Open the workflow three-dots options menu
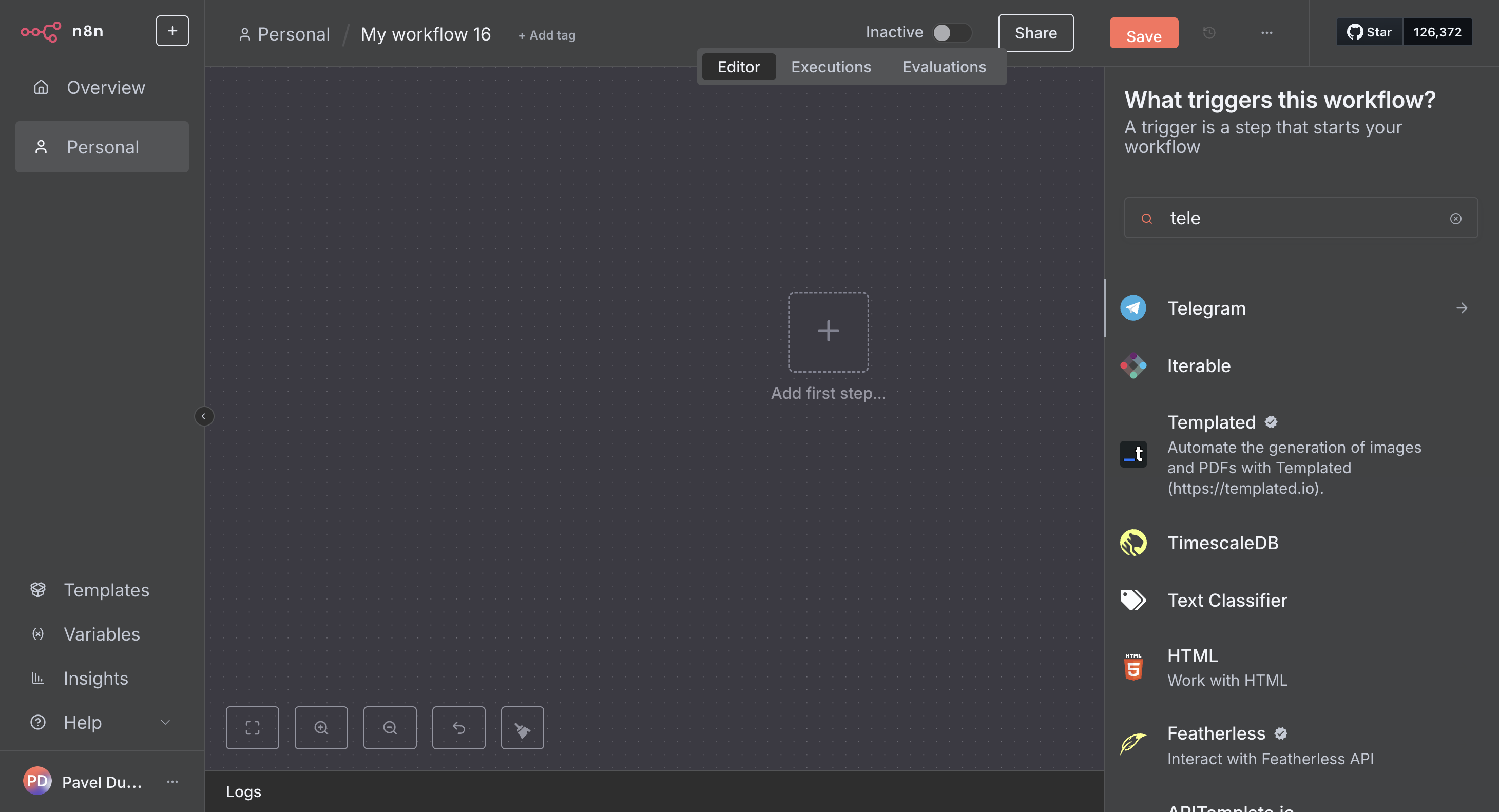The height and width of the screenshot is (812, 1499). tap(1267, 32)
